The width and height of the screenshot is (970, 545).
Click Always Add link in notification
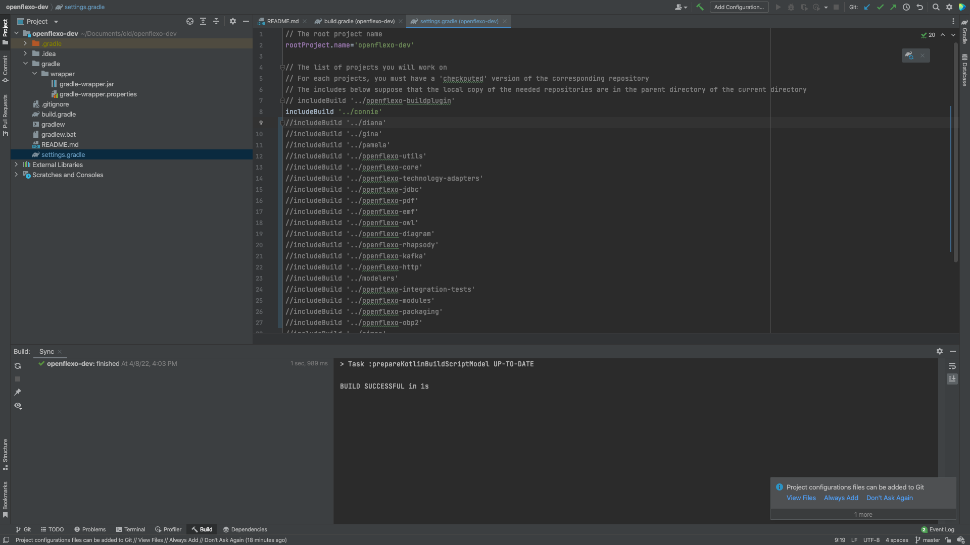point(841,497)
